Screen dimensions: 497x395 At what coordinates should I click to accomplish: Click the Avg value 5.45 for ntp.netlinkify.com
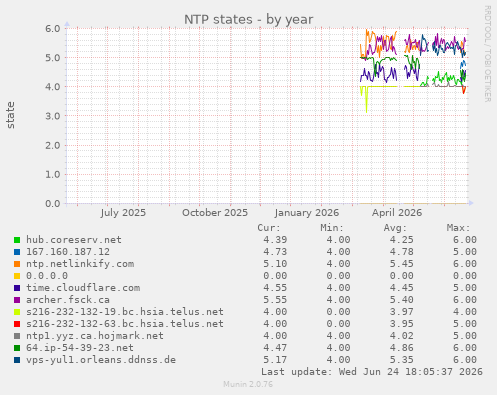click(402, 264)
